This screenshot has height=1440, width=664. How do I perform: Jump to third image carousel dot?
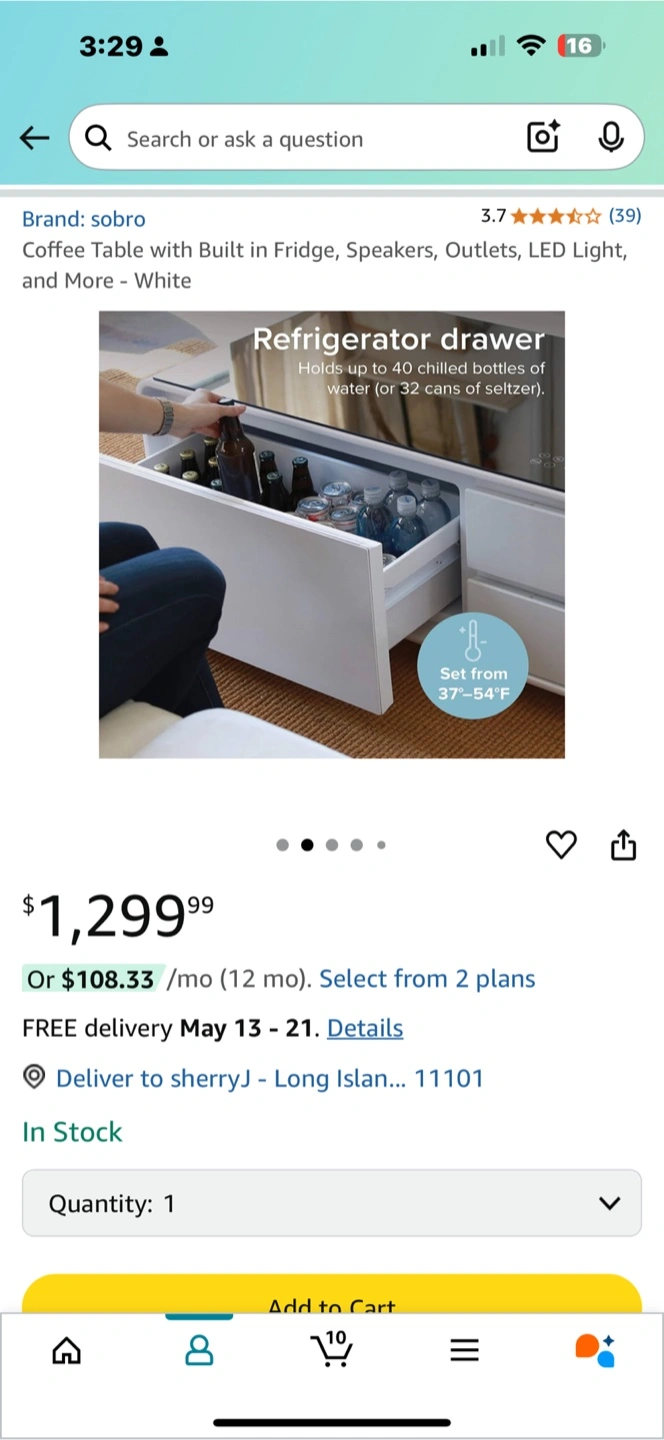tap(331, 845)
